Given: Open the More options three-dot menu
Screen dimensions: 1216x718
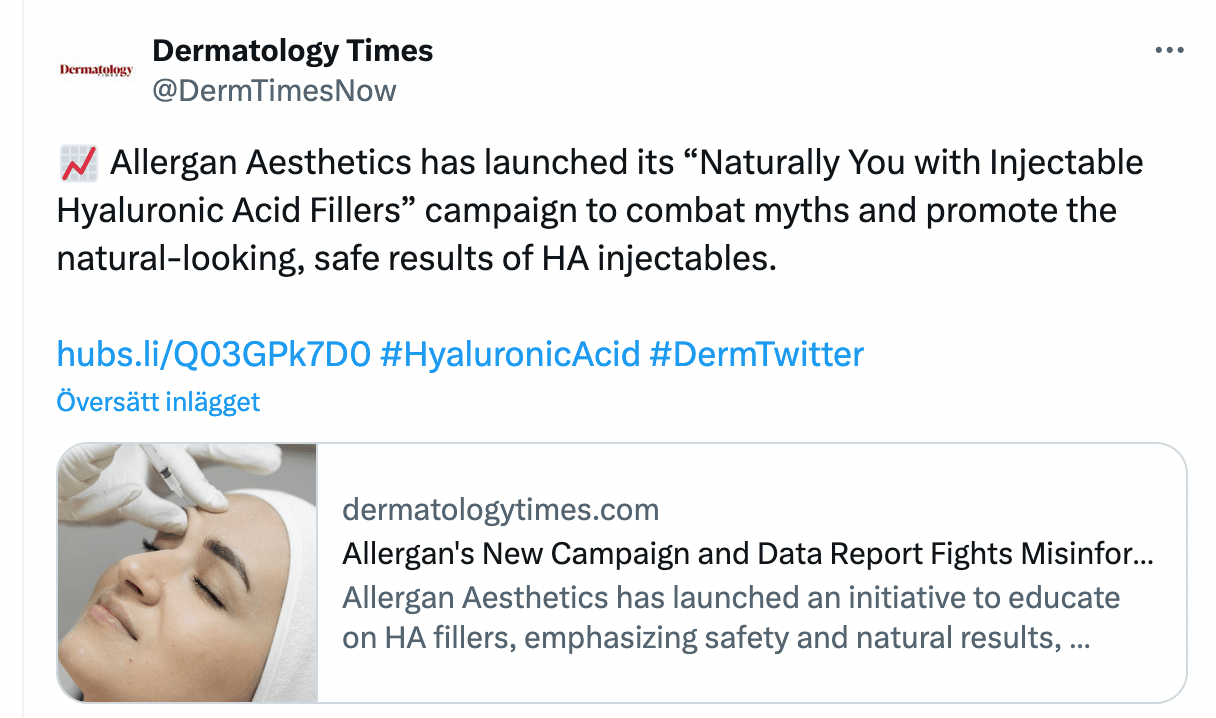Looking at the screenshot, I should tap(1168, 50).
